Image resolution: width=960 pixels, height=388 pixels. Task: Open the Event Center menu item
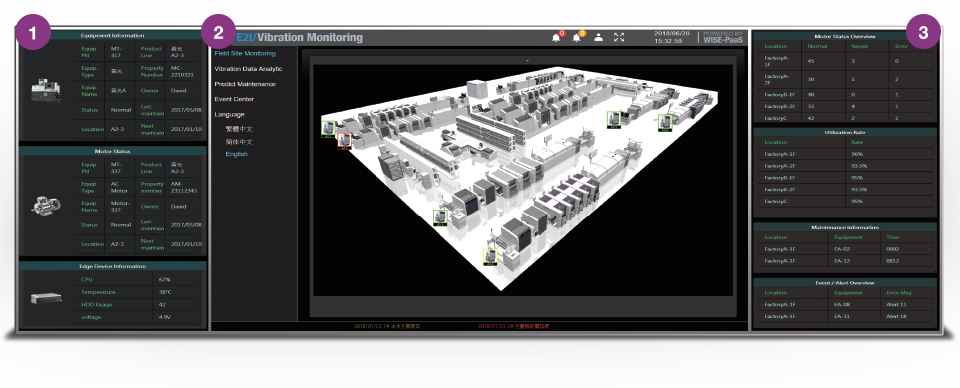[234, 99]
